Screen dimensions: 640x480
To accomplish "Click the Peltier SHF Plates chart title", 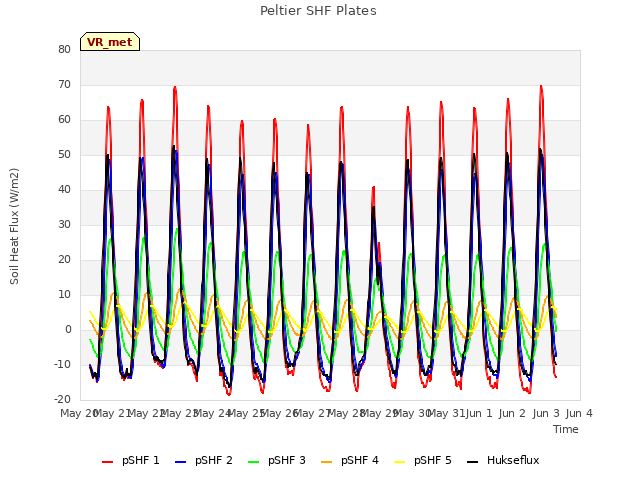I will (318, 11).
